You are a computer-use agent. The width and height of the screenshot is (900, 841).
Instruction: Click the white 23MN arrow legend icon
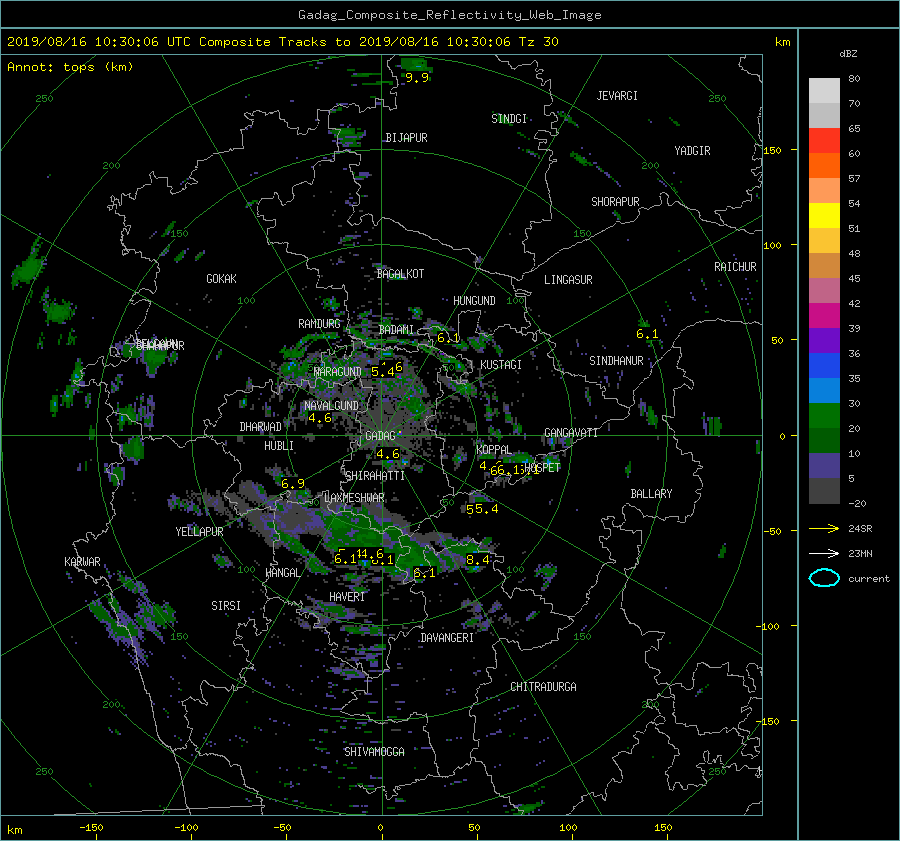824,553
